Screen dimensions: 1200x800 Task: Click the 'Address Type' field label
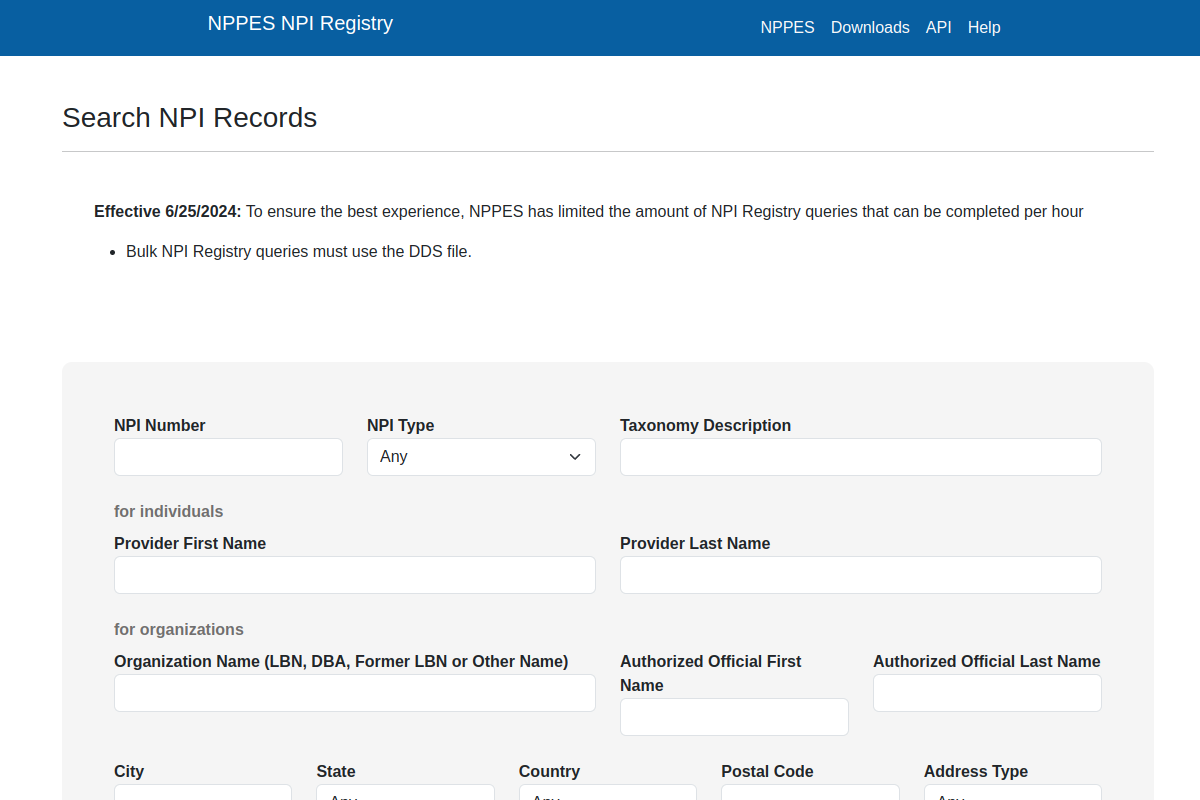976,772
